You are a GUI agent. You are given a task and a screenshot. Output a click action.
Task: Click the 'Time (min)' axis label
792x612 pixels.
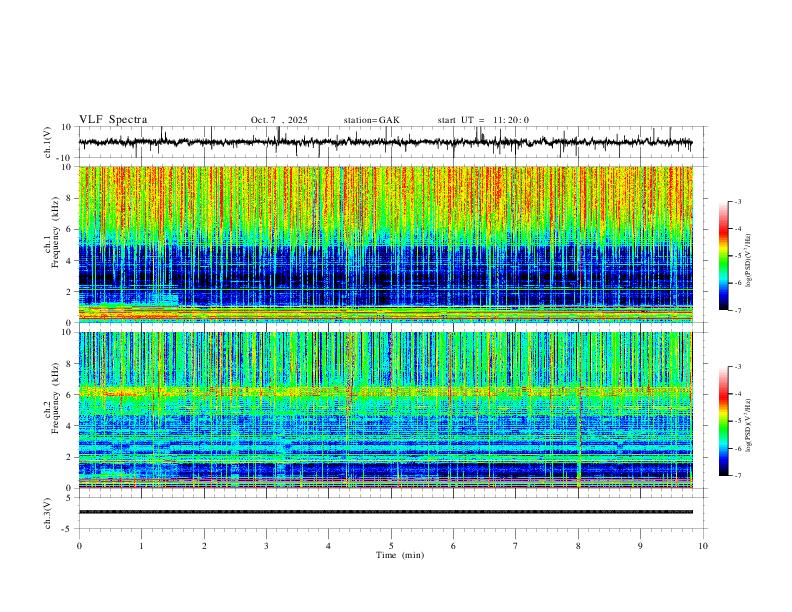[400, 555]
